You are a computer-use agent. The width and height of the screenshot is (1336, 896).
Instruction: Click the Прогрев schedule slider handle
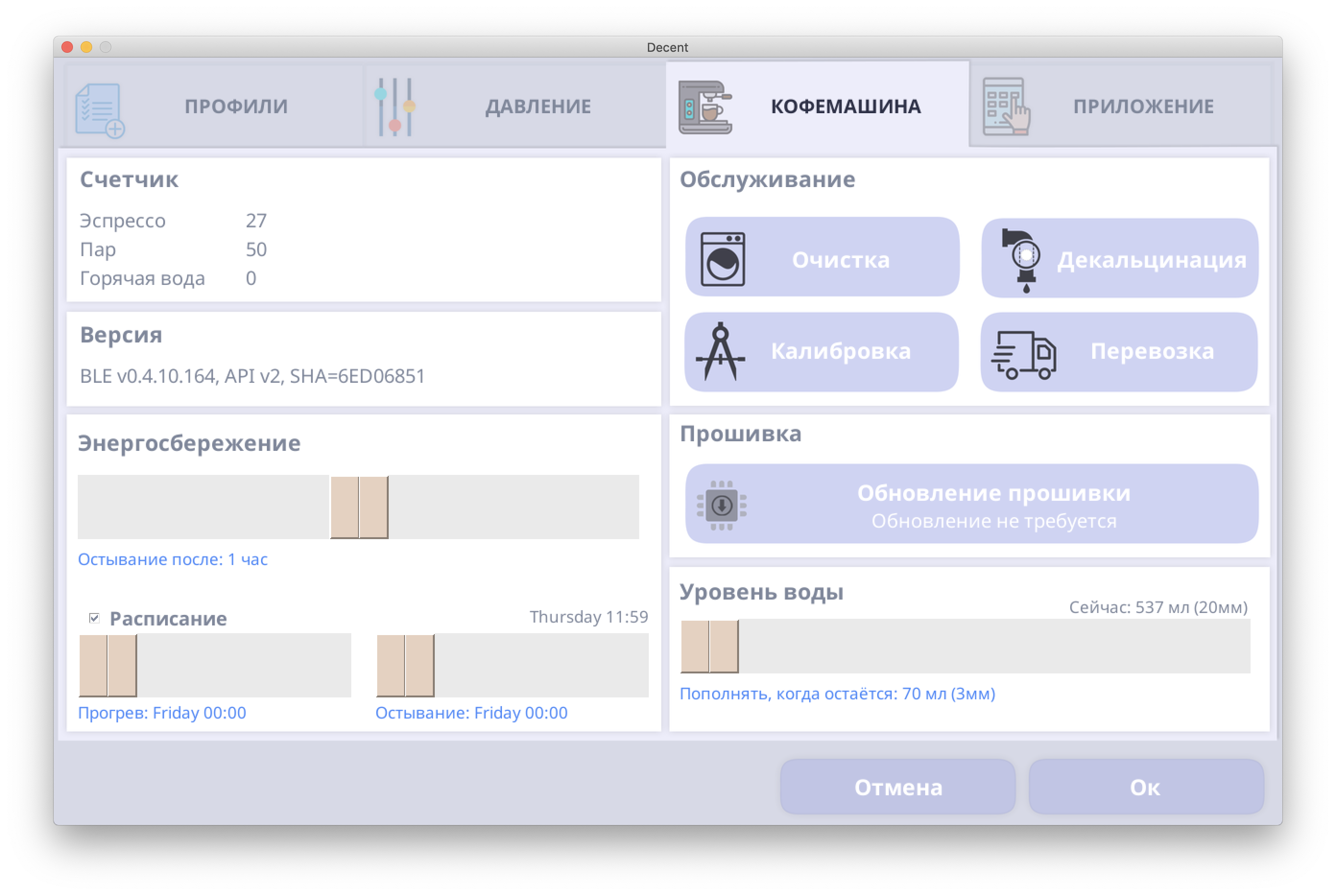click(x=108, y=665)
